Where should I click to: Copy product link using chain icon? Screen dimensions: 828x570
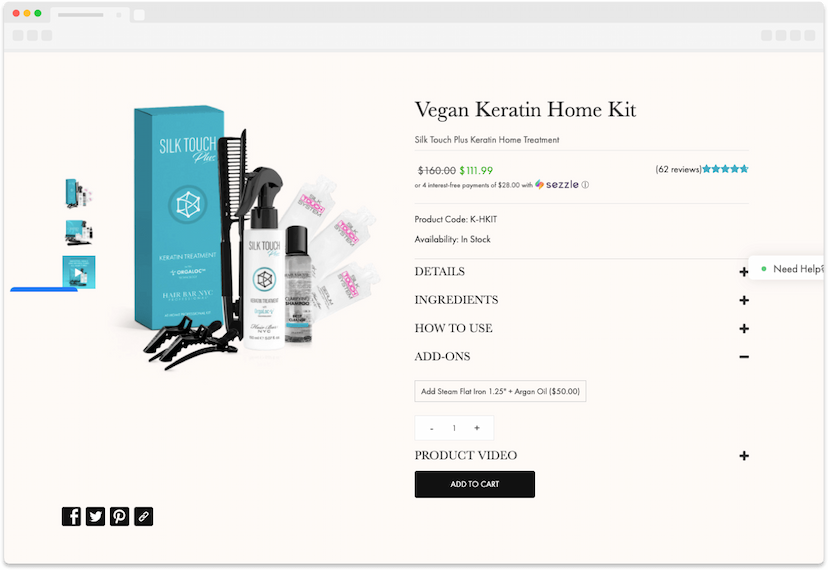point(144,516)
